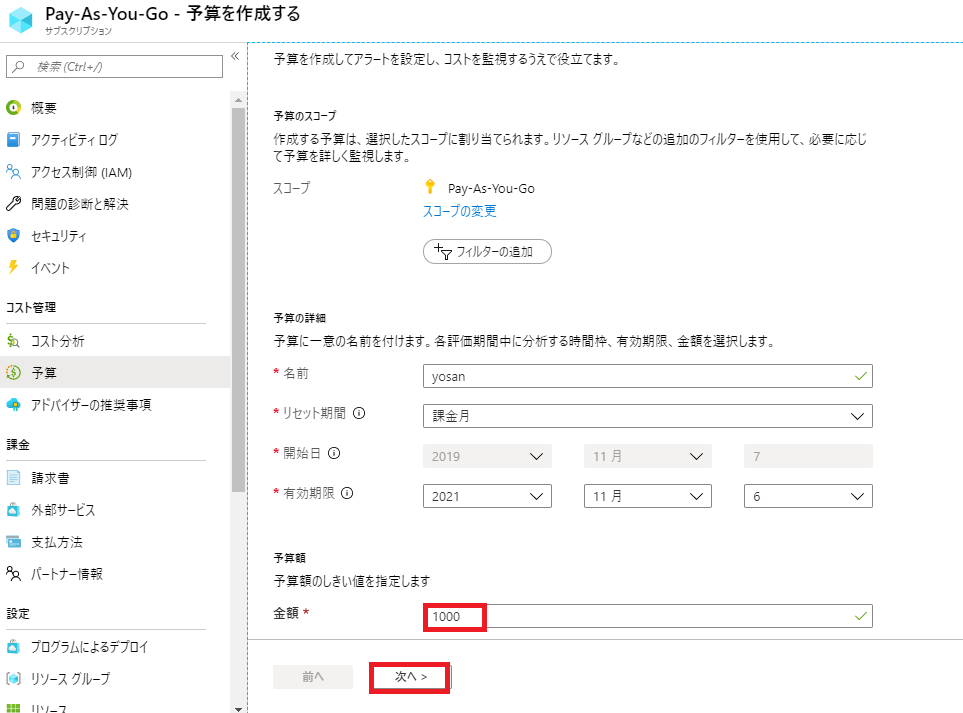Collapse the sidebar with double chevron
Viewport: 963px width, 713px height.
[235, 56]
